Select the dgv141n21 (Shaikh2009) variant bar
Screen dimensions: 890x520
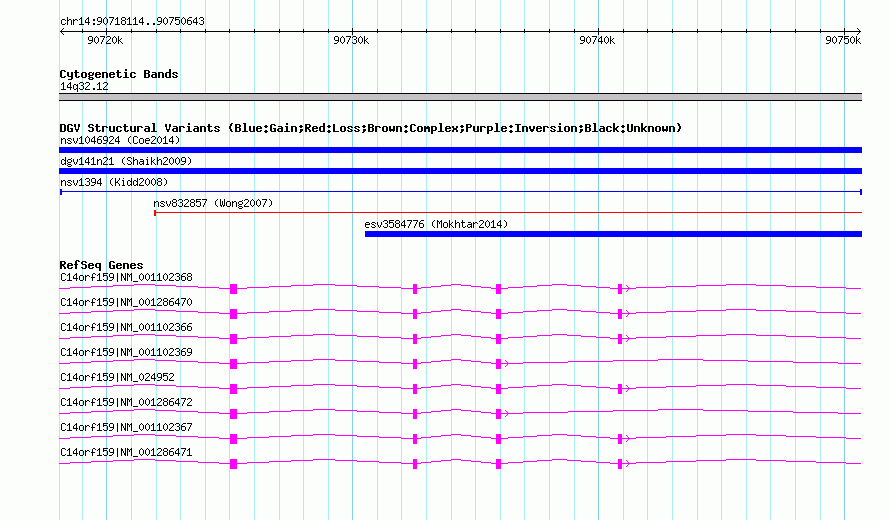point(460,171)
